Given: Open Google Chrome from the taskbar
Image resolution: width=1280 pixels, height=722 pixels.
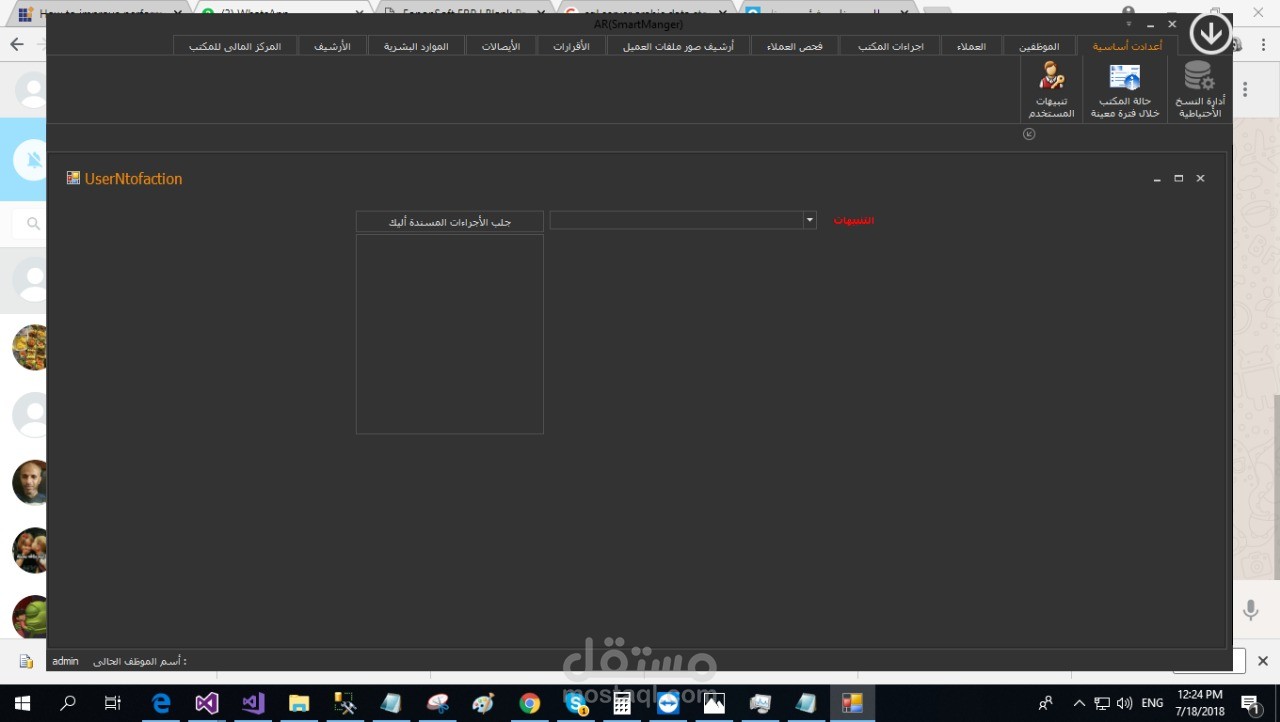Looking at the screenshot, I should click(529, 703).
